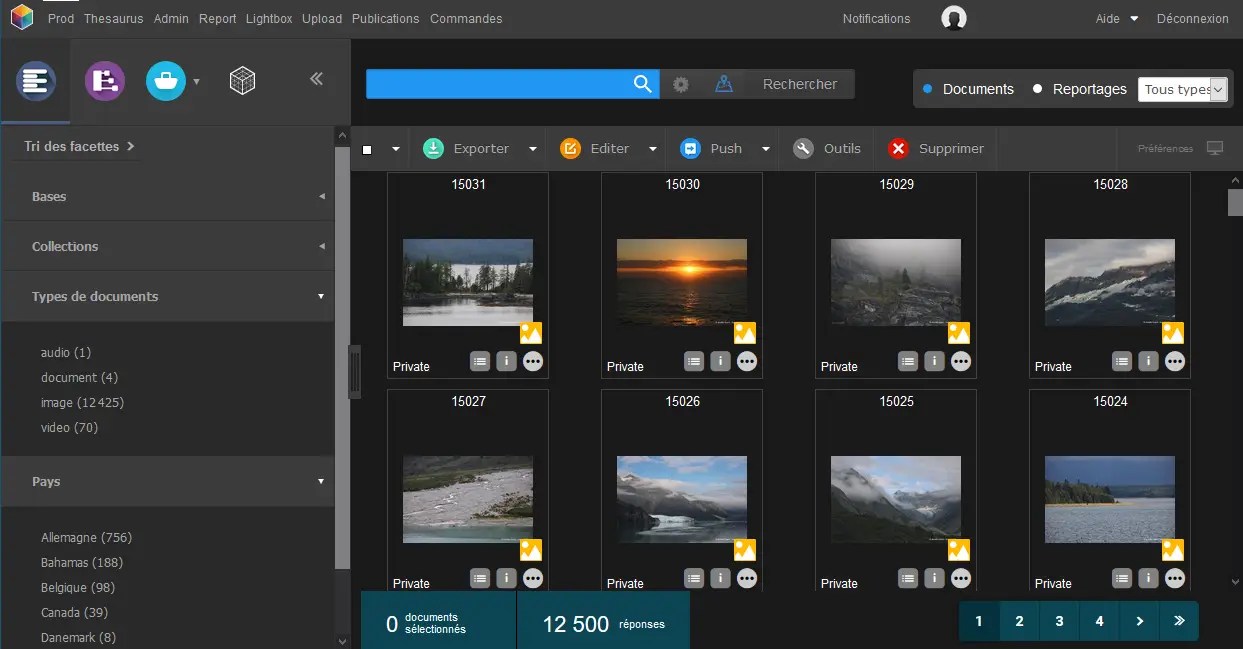Click the Supprimer button
This screenshot has height=649, width=1243.
[x=936, y=148]
